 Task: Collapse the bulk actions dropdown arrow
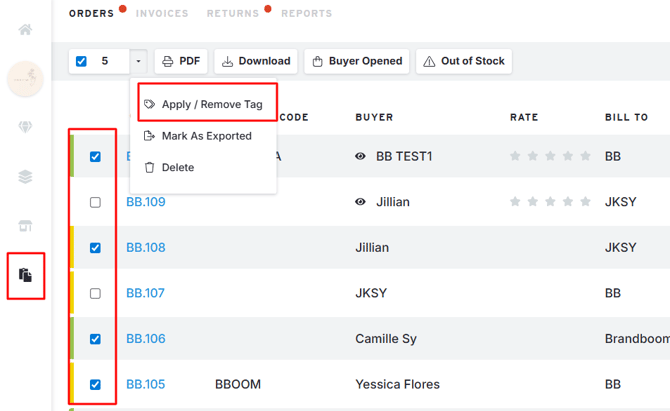tap(138, 61)
